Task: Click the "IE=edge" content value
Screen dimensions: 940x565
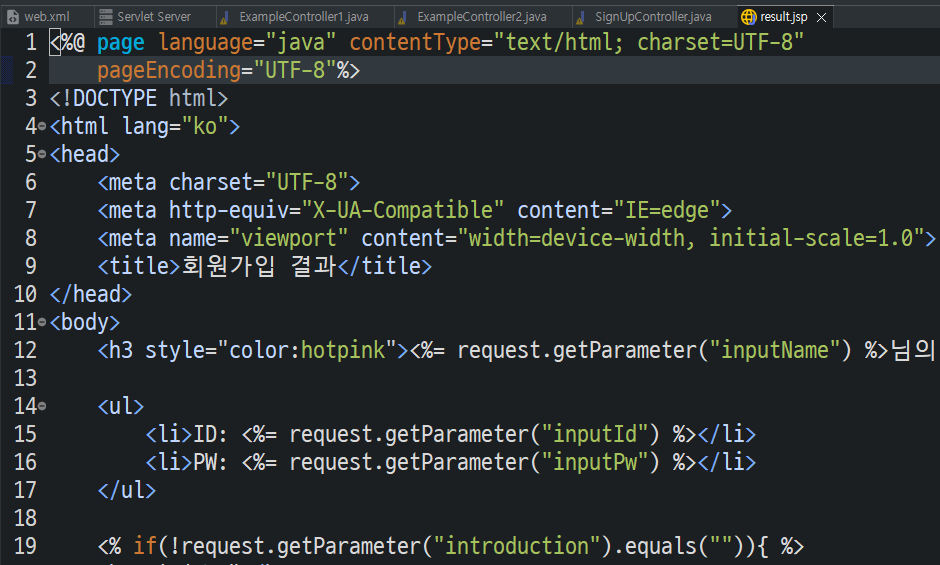Action: (667, 211)
